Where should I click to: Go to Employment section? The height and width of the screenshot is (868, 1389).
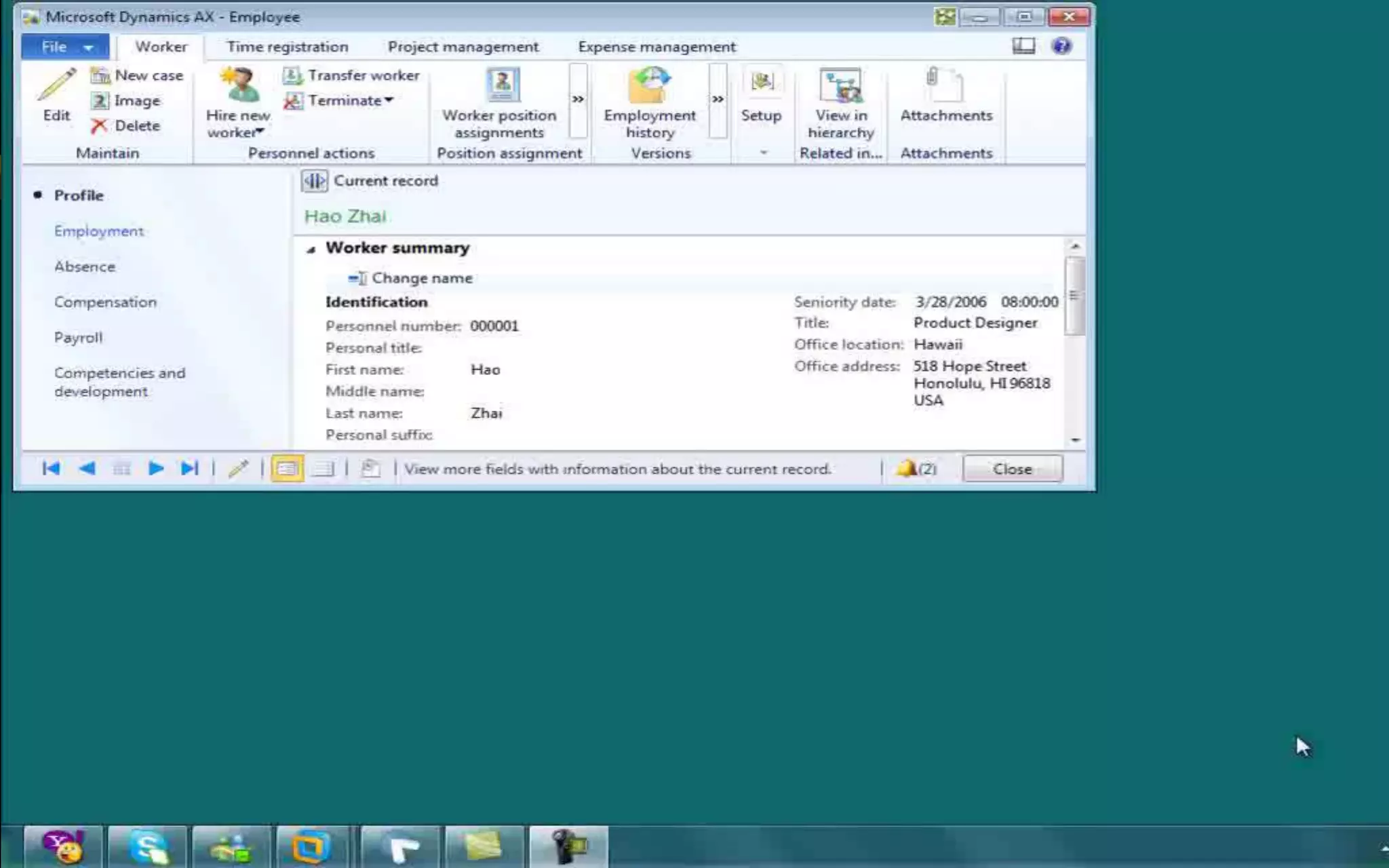pos(99,231)
